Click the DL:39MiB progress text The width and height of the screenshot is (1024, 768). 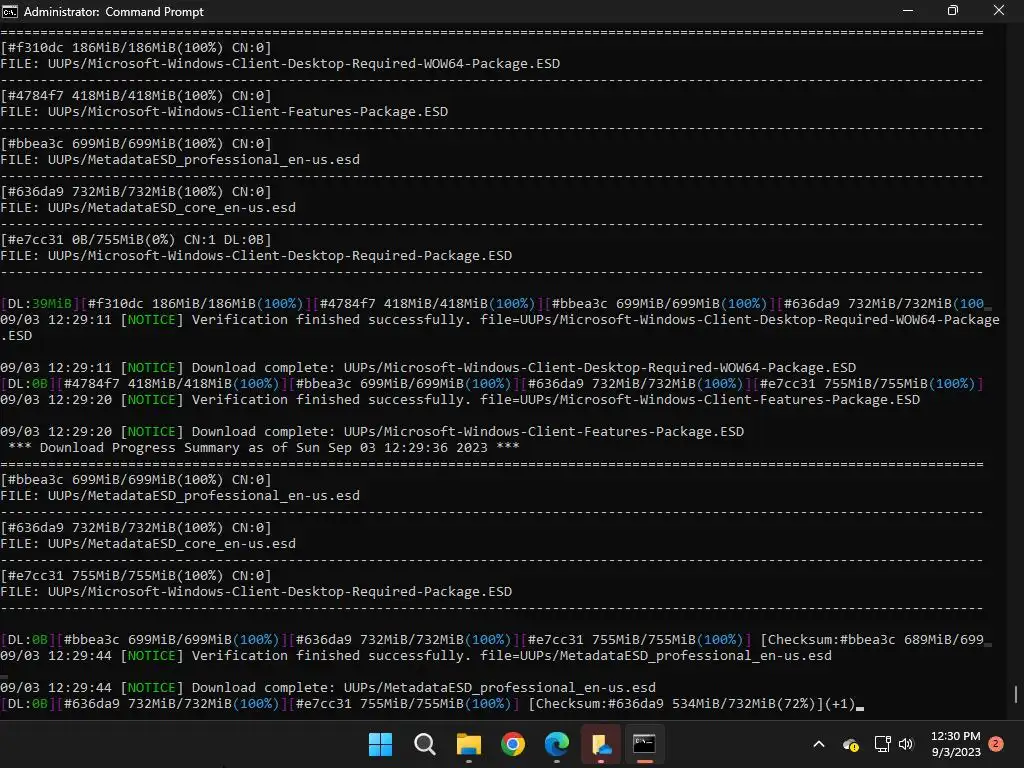coord(40,304)
